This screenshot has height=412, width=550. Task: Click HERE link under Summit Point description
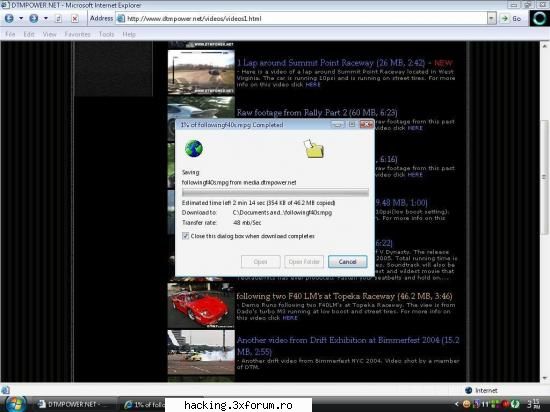coord(313,85)
